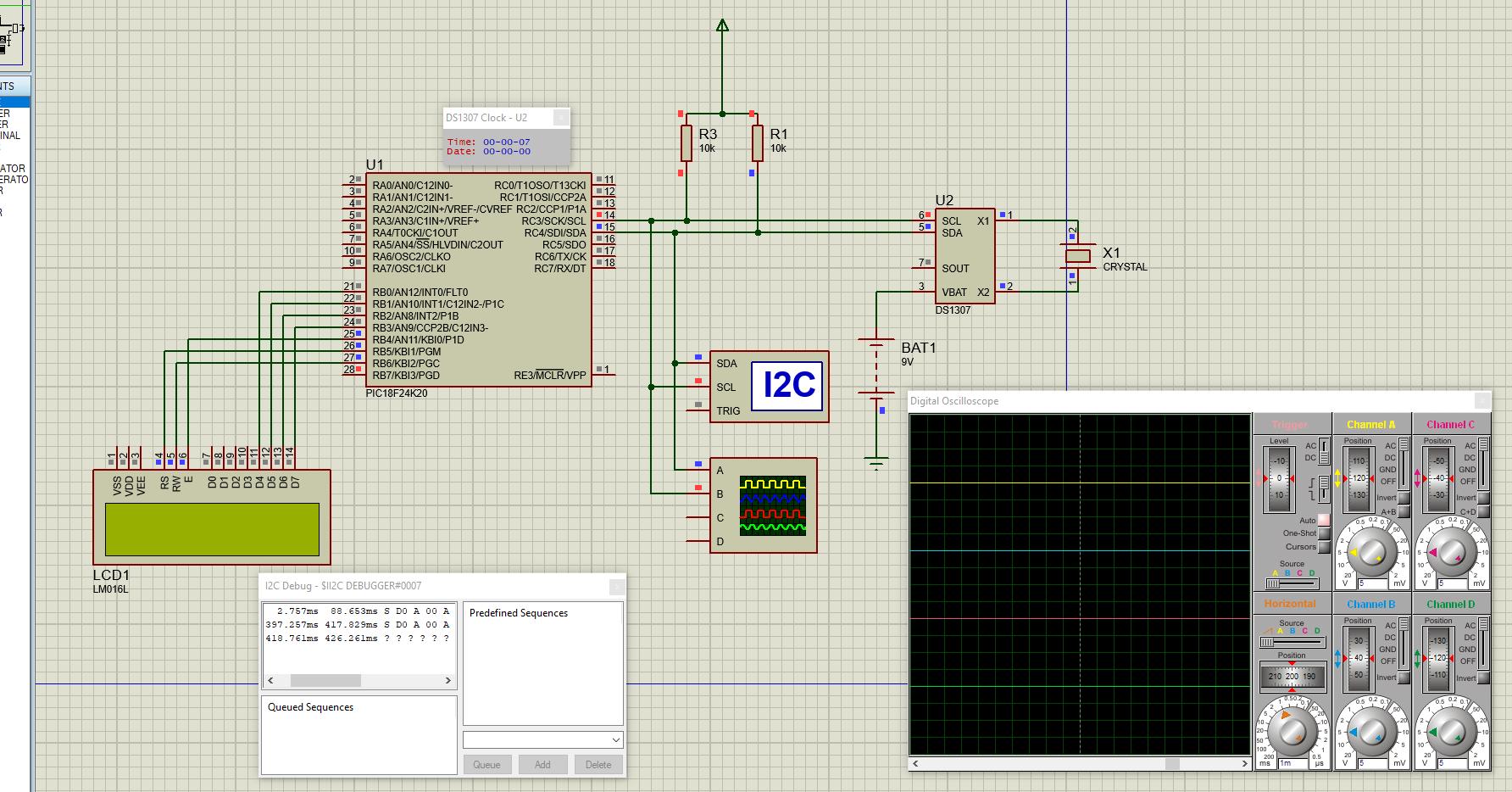Close the Digital Oscilloscope window
Screen dimensions: 1512x792
pyautogui.click(x=1482, y=401)
